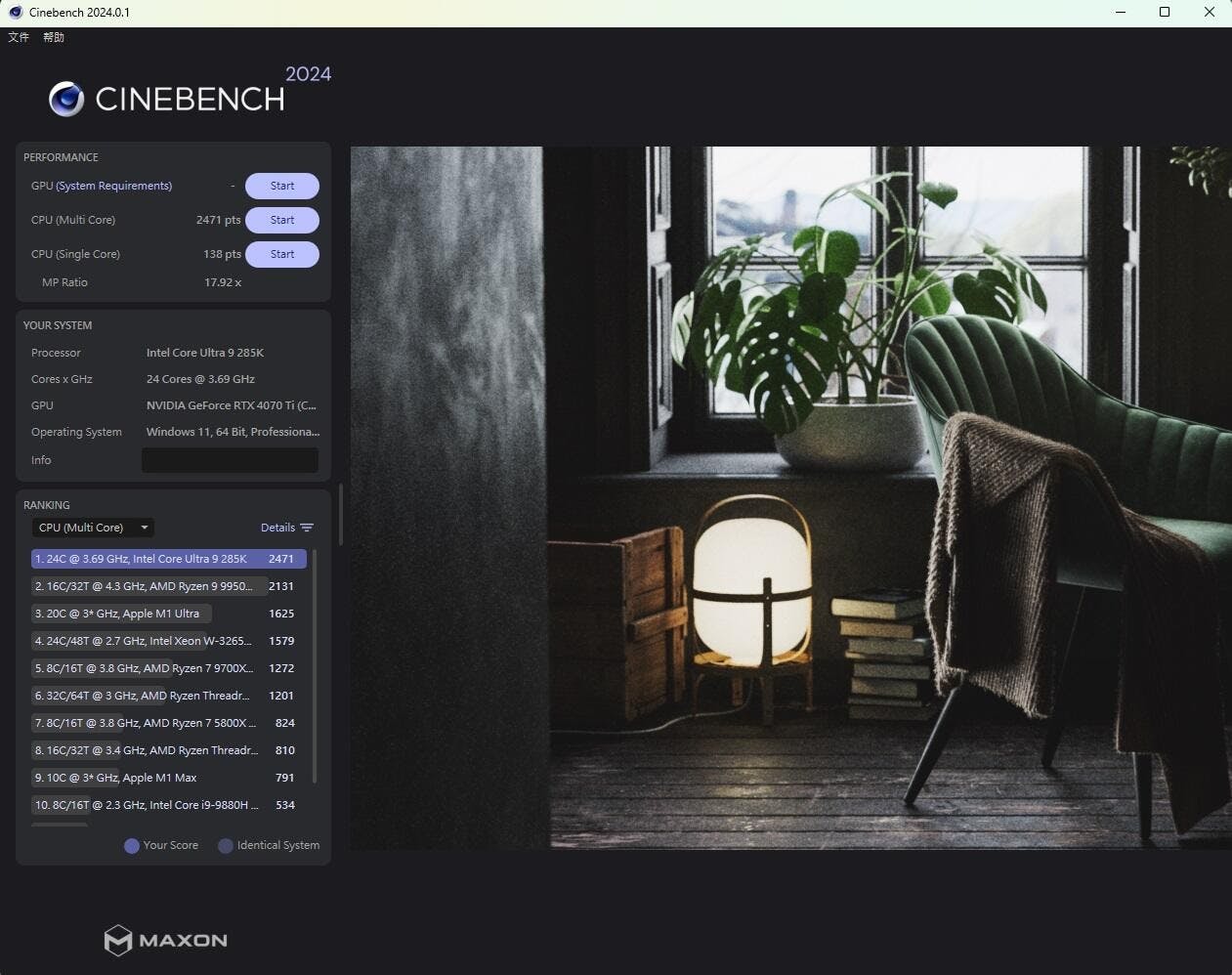Click the Maxon logo

click(166, 940)
